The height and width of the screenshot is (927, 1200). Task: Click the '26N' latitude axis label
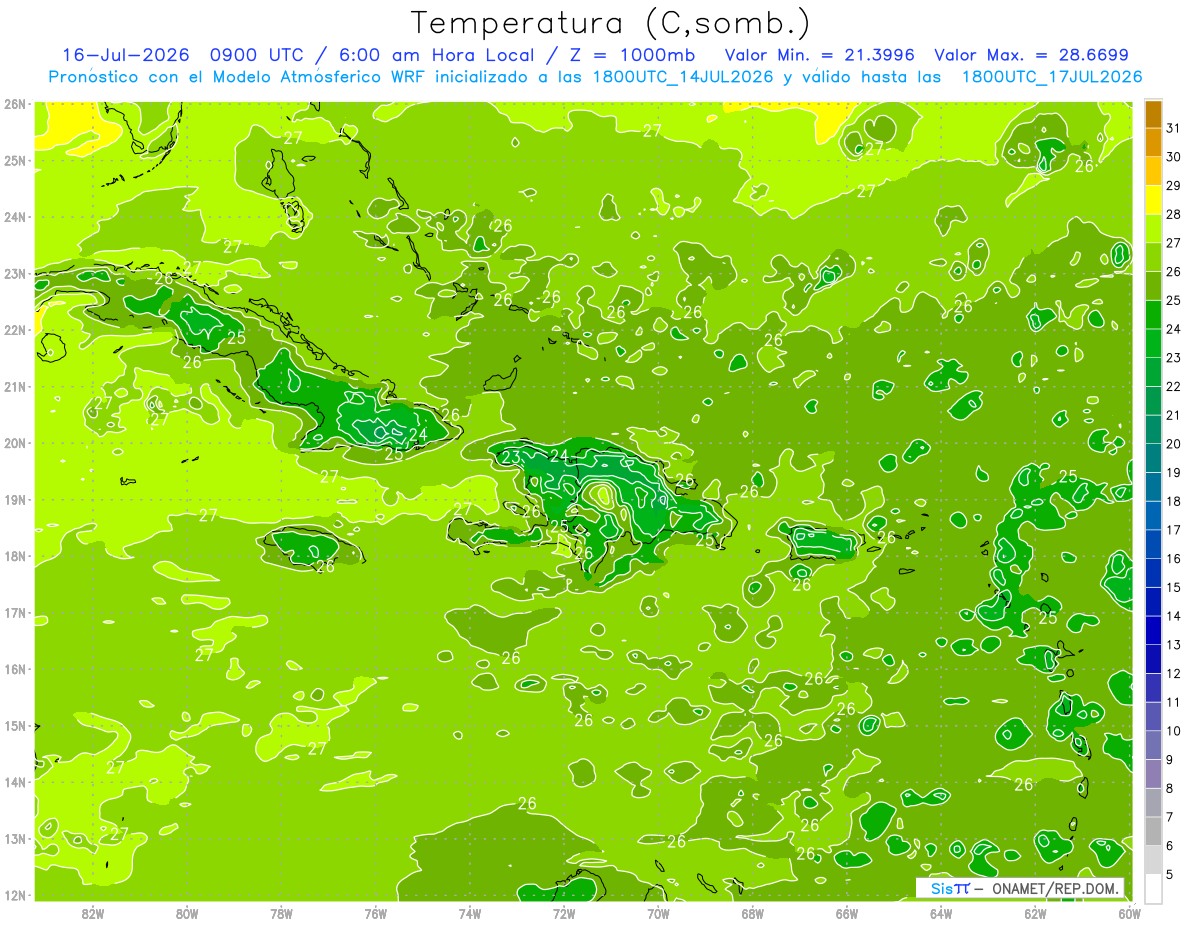point(15,103)
